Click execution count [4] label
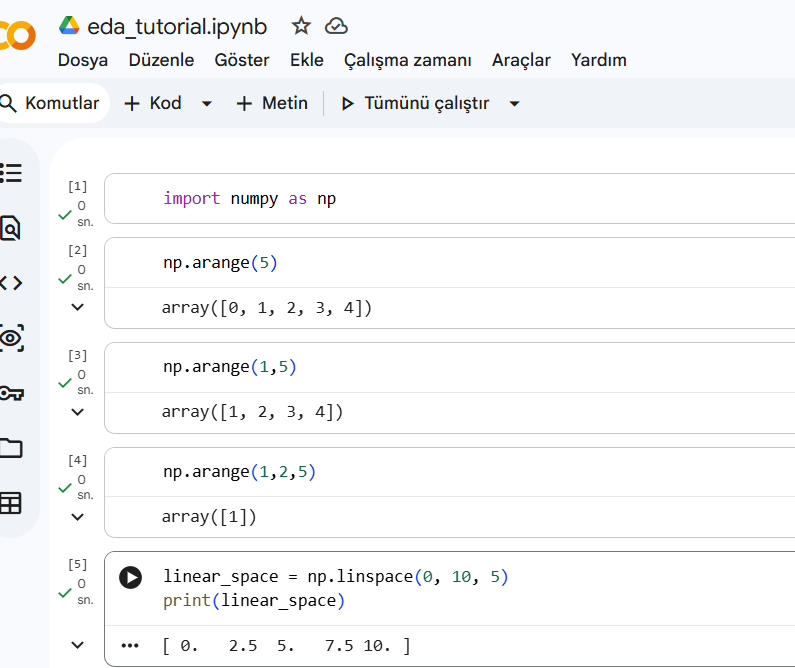The height and width of the screenshot is (668, 795). pos(78,460)
